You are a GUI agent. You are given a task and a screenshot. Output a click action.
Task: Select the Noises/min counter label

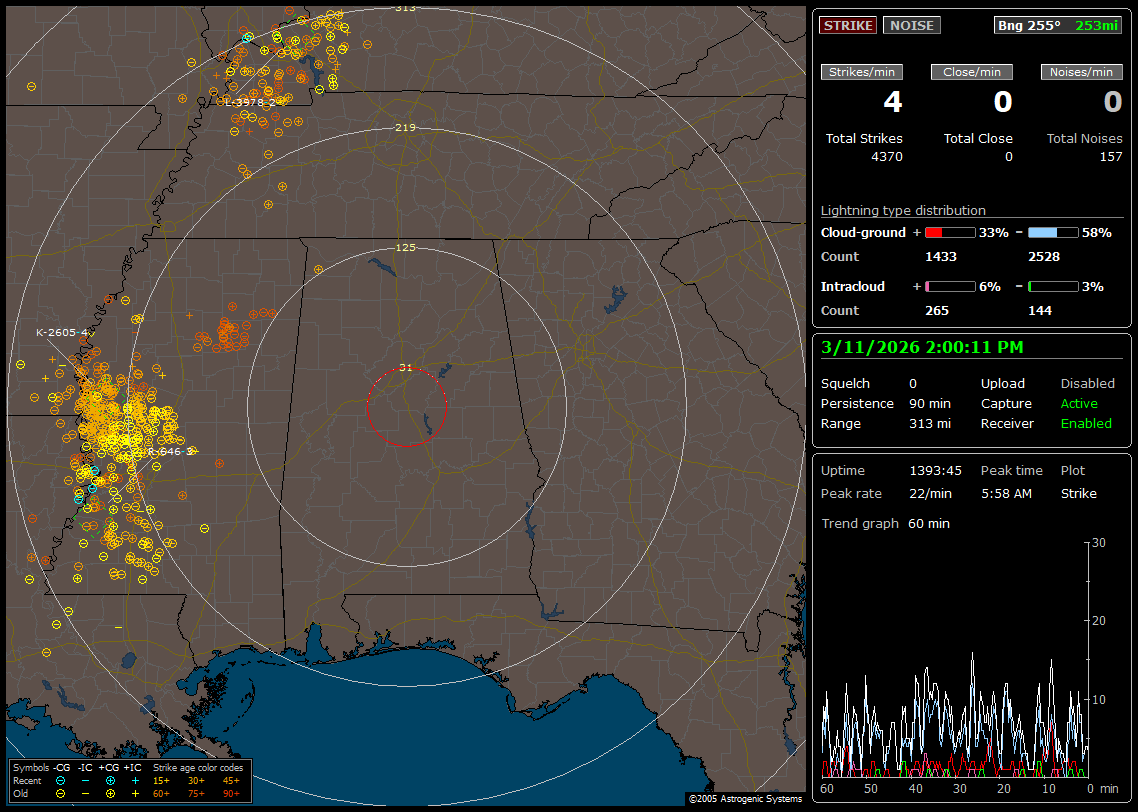tap(1082, 72)
